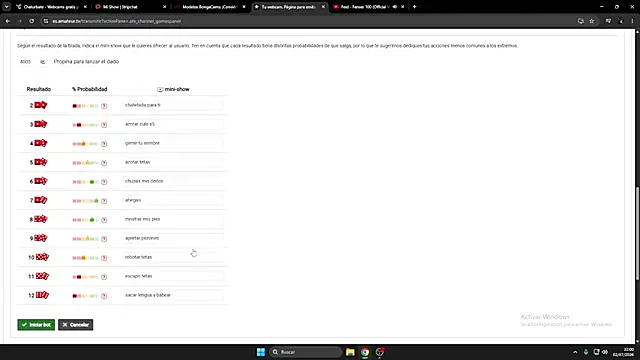Click the green Iniciar bot button
Screen dimensions: 640x360
tap(36, 324)
